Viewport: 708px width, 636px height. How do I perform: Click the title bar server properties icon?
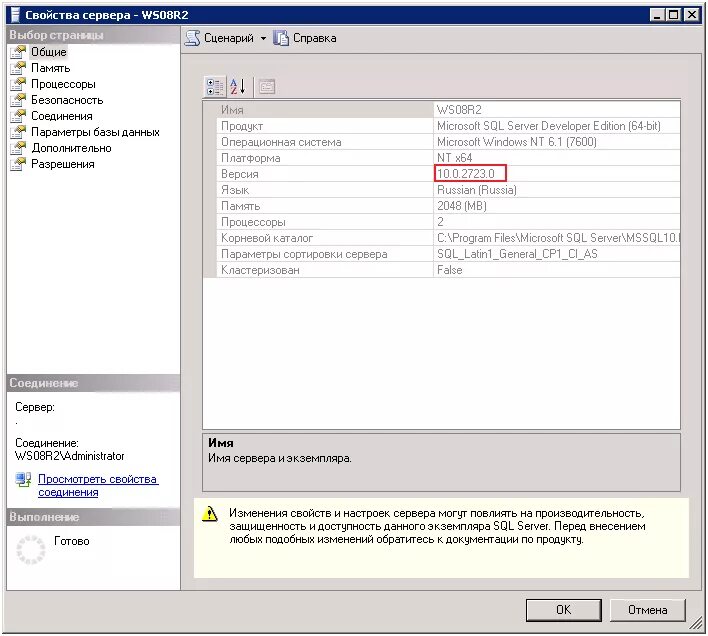(15, 15)
